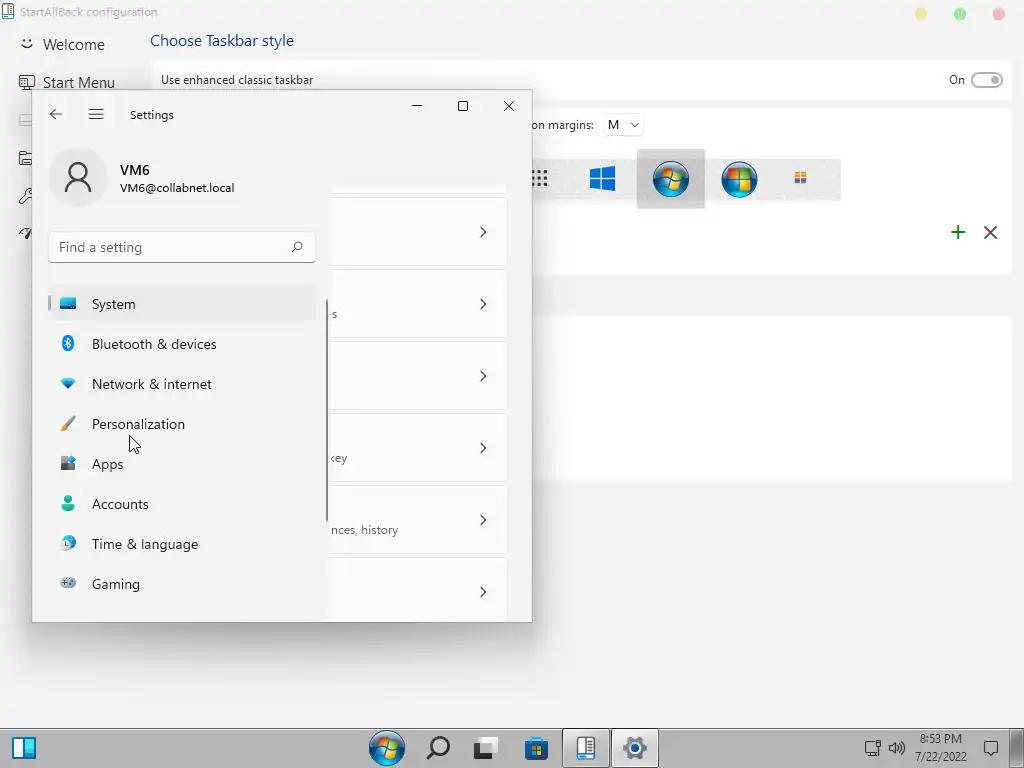Remove start button image with red X

click(x=990, y=232)
